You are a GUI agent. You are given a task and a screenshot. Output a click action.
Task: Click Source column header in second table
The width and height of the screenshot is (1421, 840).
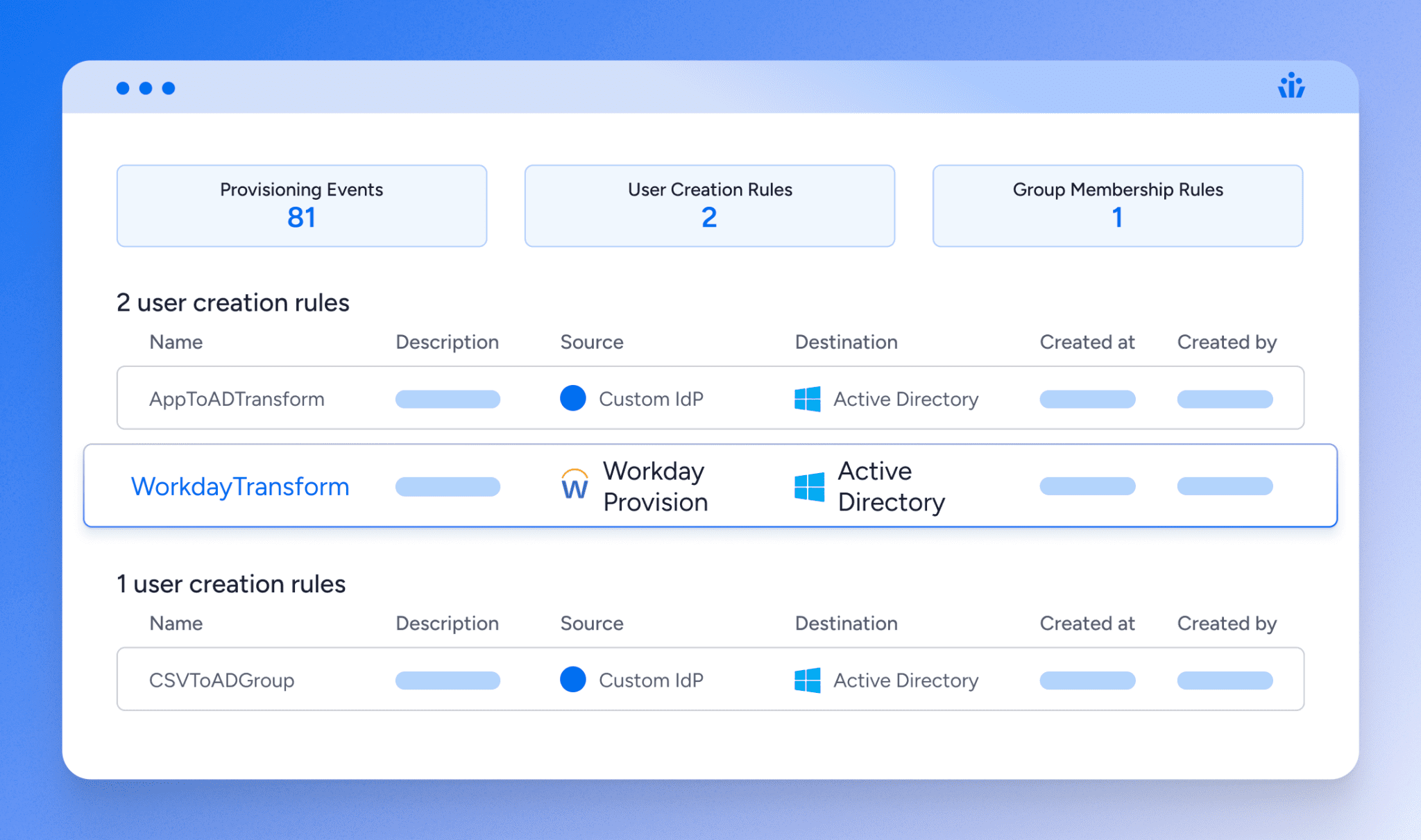tap(592, 623)
